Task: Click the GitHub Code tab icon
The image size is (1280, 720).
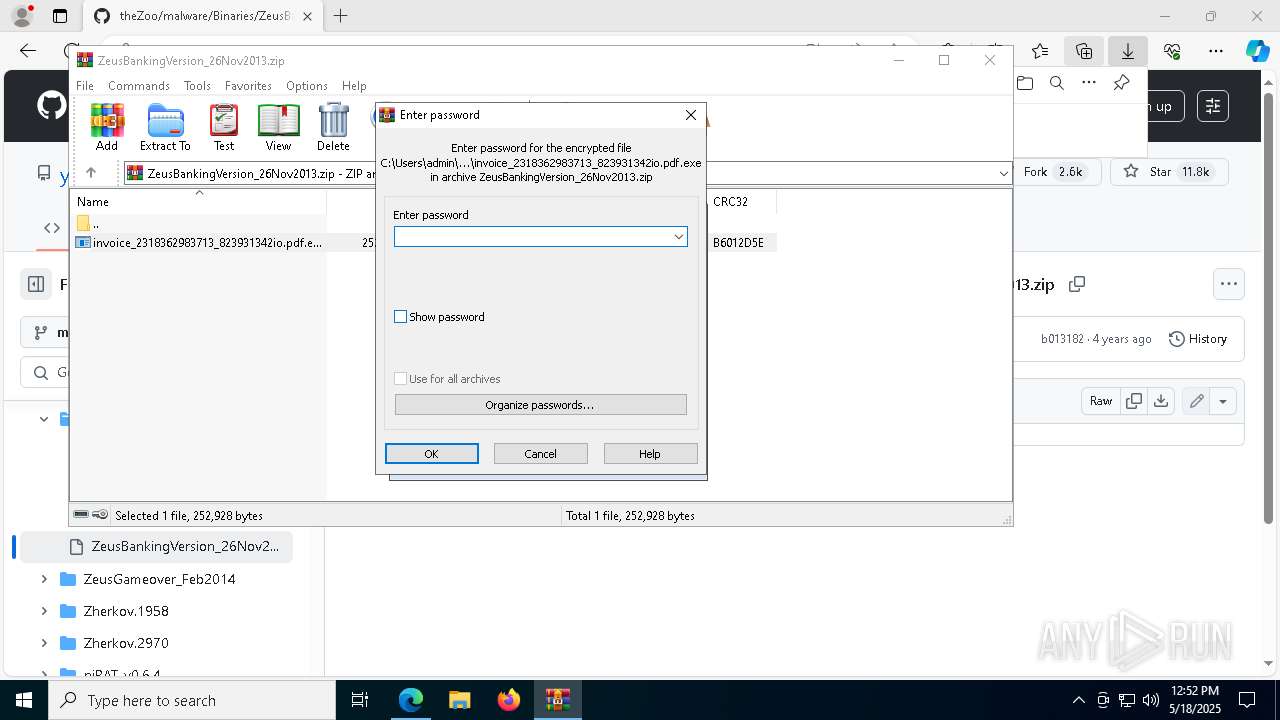Action: [x=51, y=228]
